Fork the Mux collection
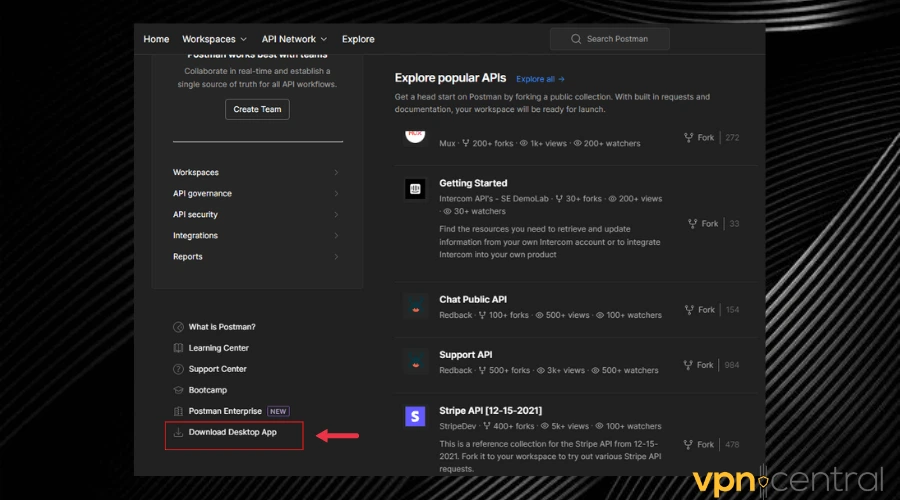The image size is (900, 500). click(699, 138)
